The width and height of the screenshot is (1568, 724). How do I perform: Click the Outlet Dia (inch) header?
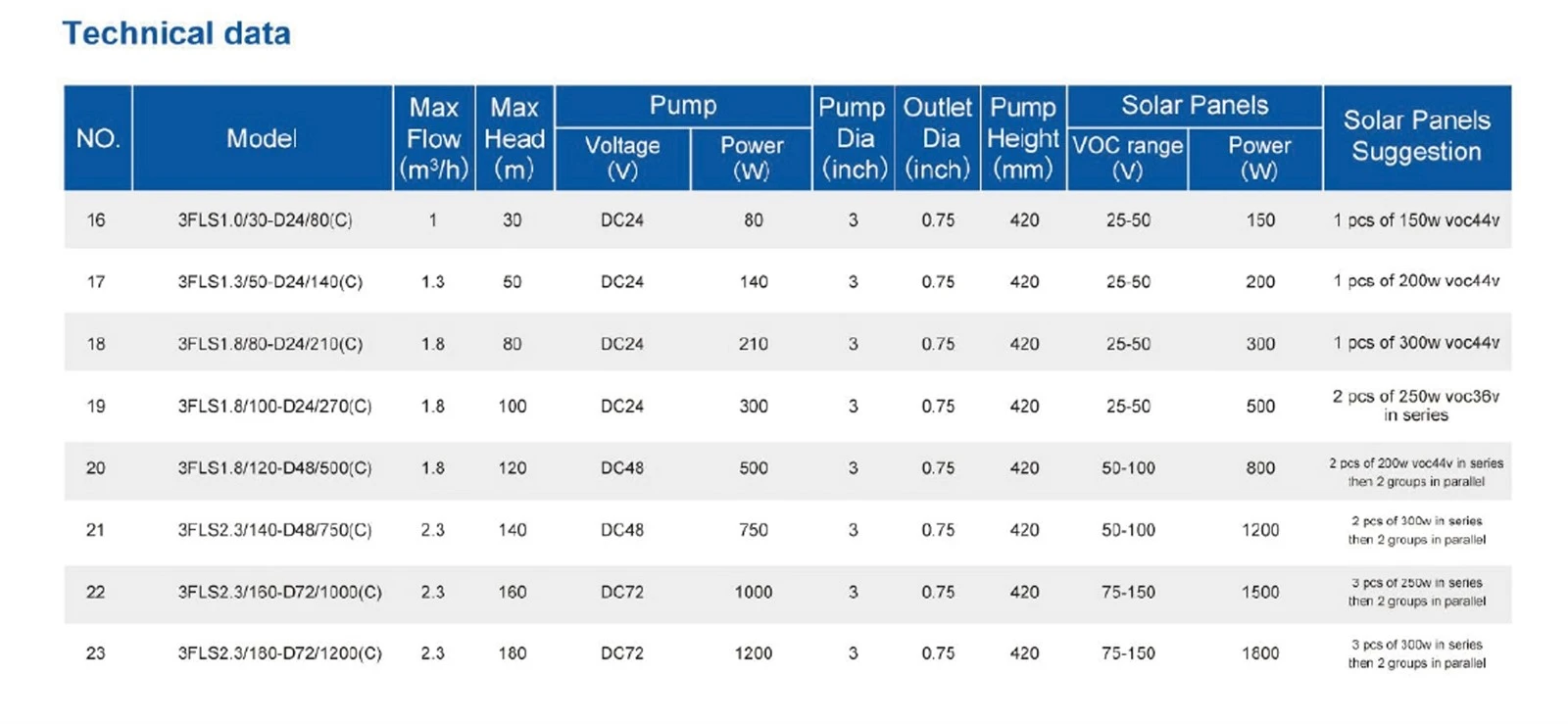pos(938,138)
